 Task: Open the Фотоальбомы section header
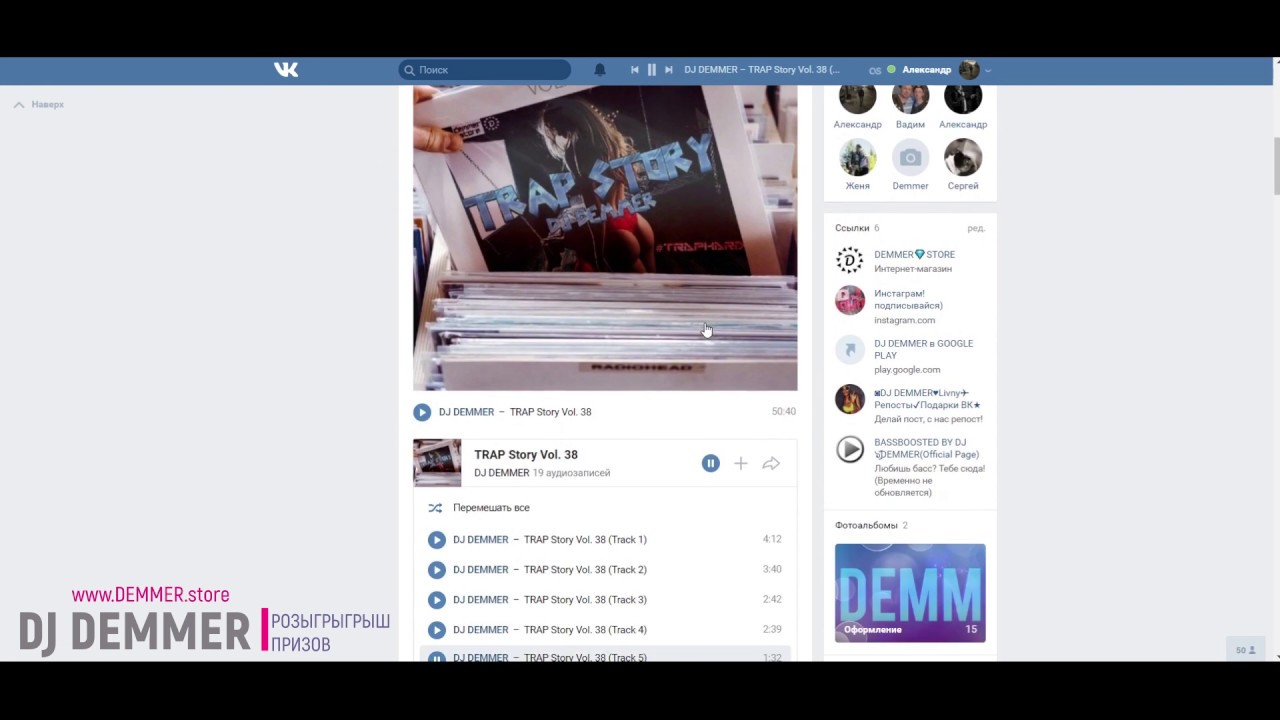(x=866, y=526)
